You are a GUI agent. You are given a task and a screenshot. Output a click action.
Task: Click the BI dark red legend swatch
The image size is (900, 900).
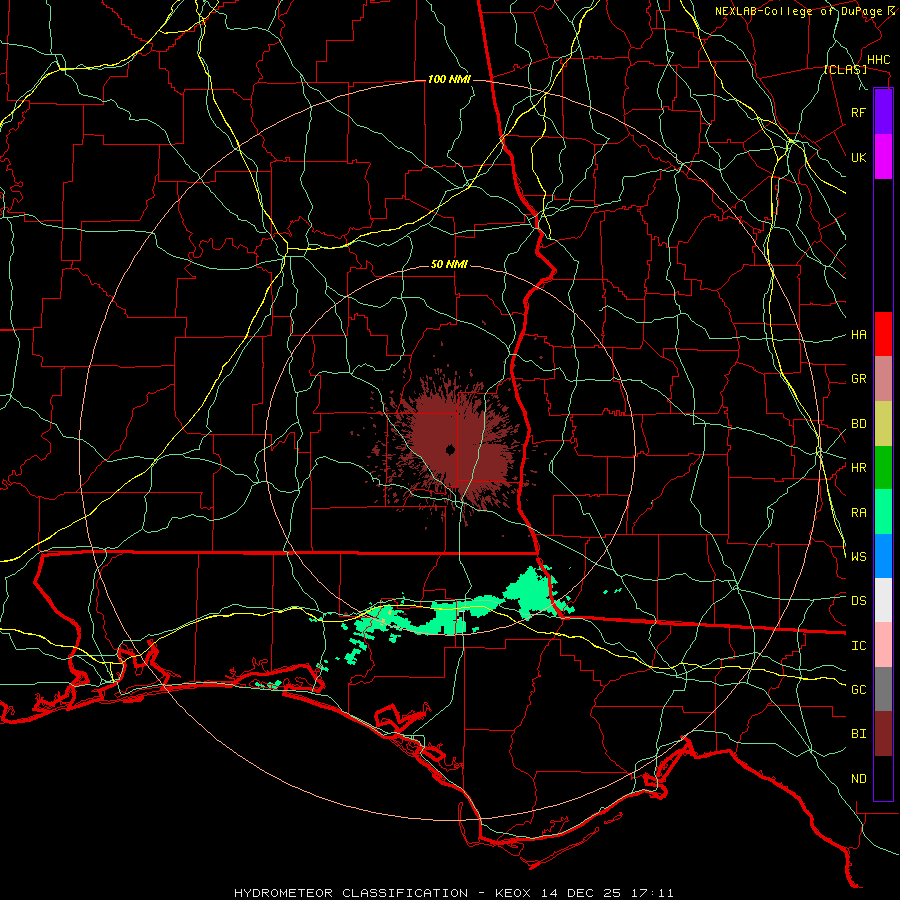coord(883,734)
